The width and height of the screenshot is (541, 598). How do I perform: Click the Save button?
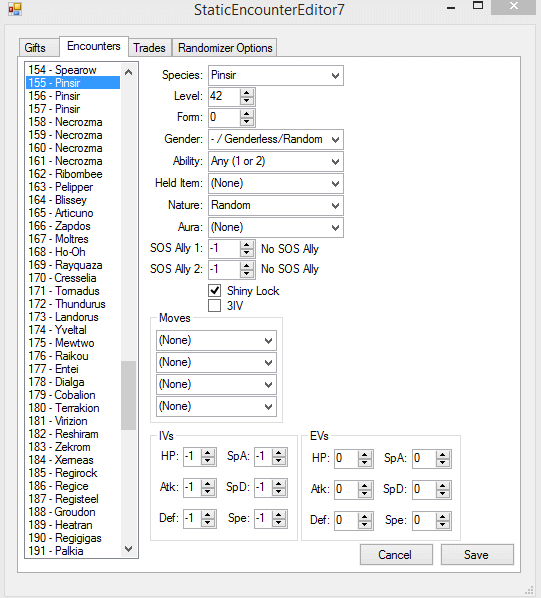click(x=477, y=555)
